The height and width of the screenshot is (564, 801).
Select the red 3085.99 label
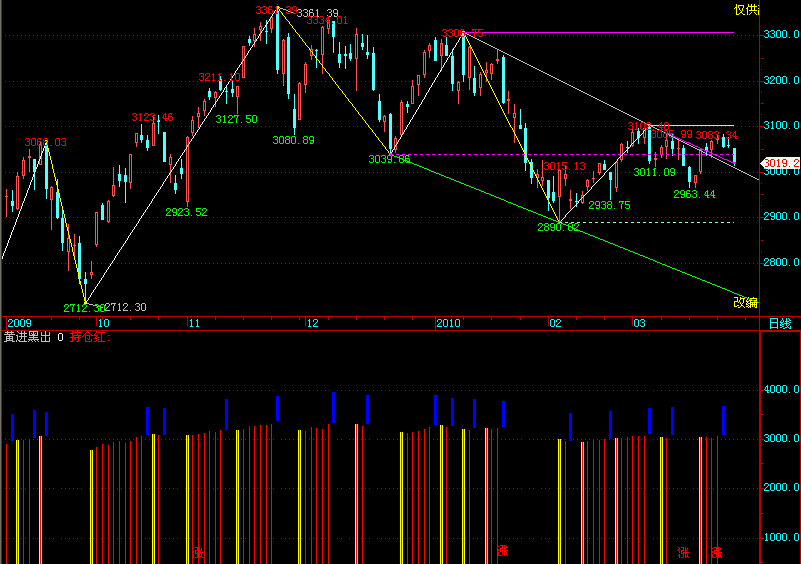[672, 134]
